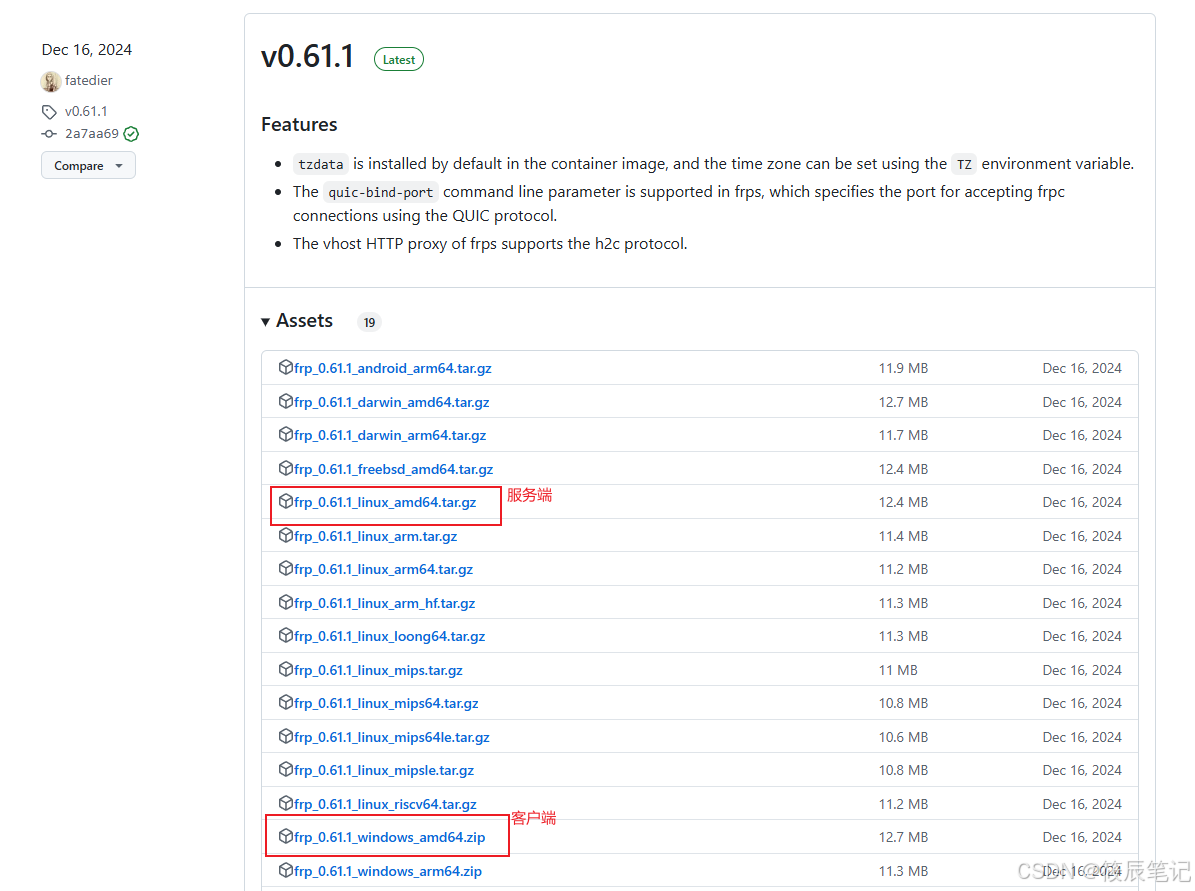Open the Compare dropdown button

click(88, 165)
